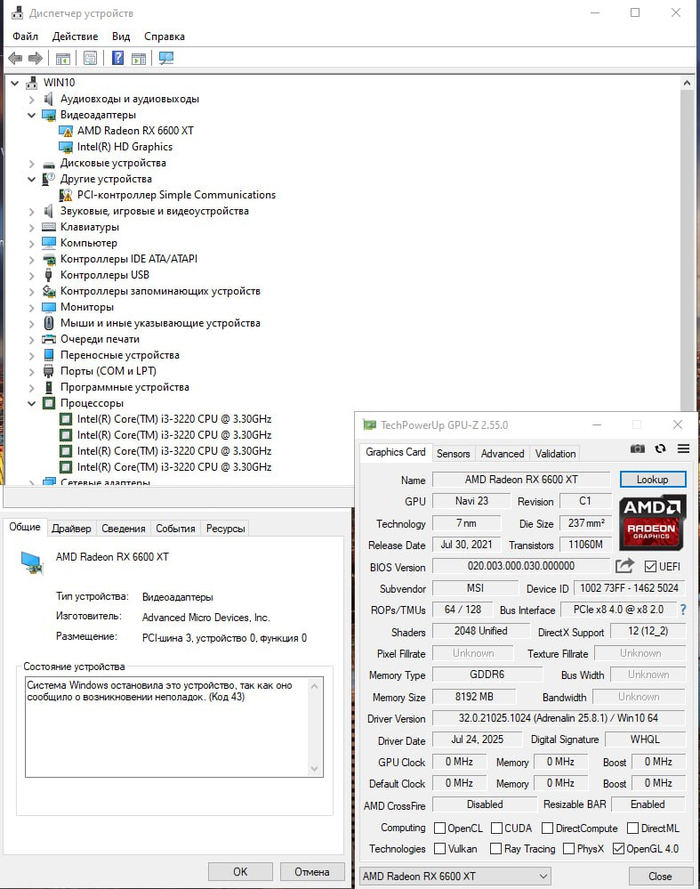Toggle the Ray Tracing checkbox
This screenshot has width=700, height=889.
tap(496, 848)
